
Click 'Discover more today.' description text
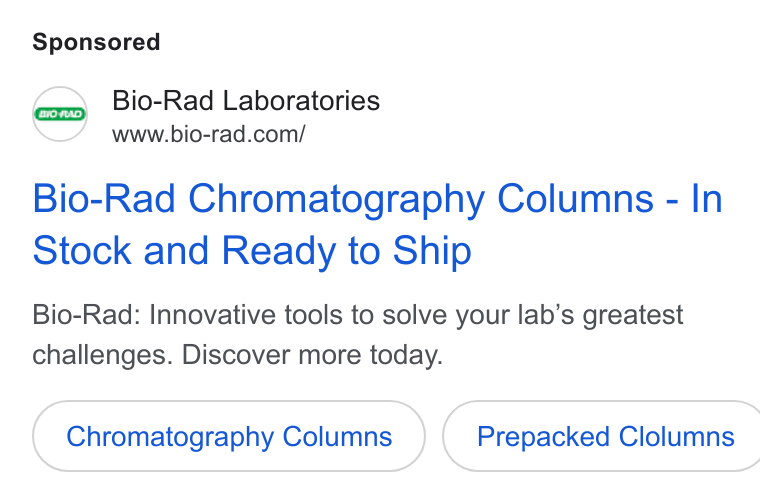tap(312, 355)
